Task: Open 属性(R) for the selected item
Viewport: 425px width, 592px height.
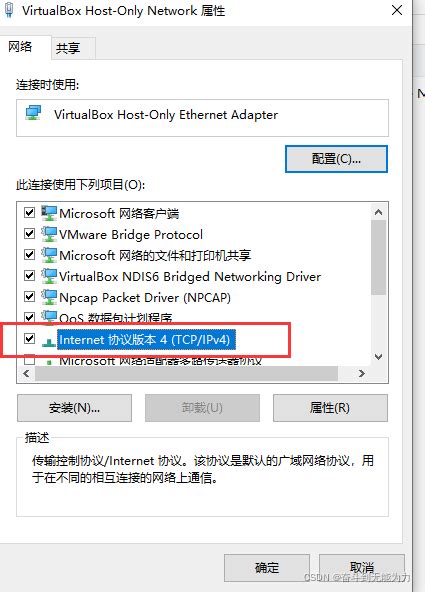Action: [x=330, y=408]
